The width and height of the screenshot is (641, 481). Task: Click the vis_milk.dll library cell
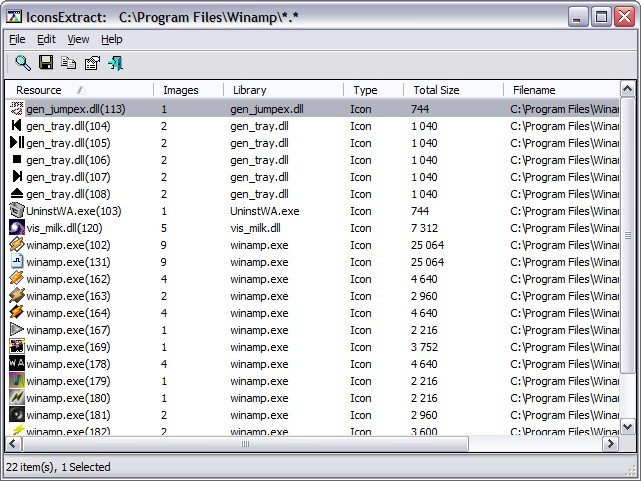255,228
